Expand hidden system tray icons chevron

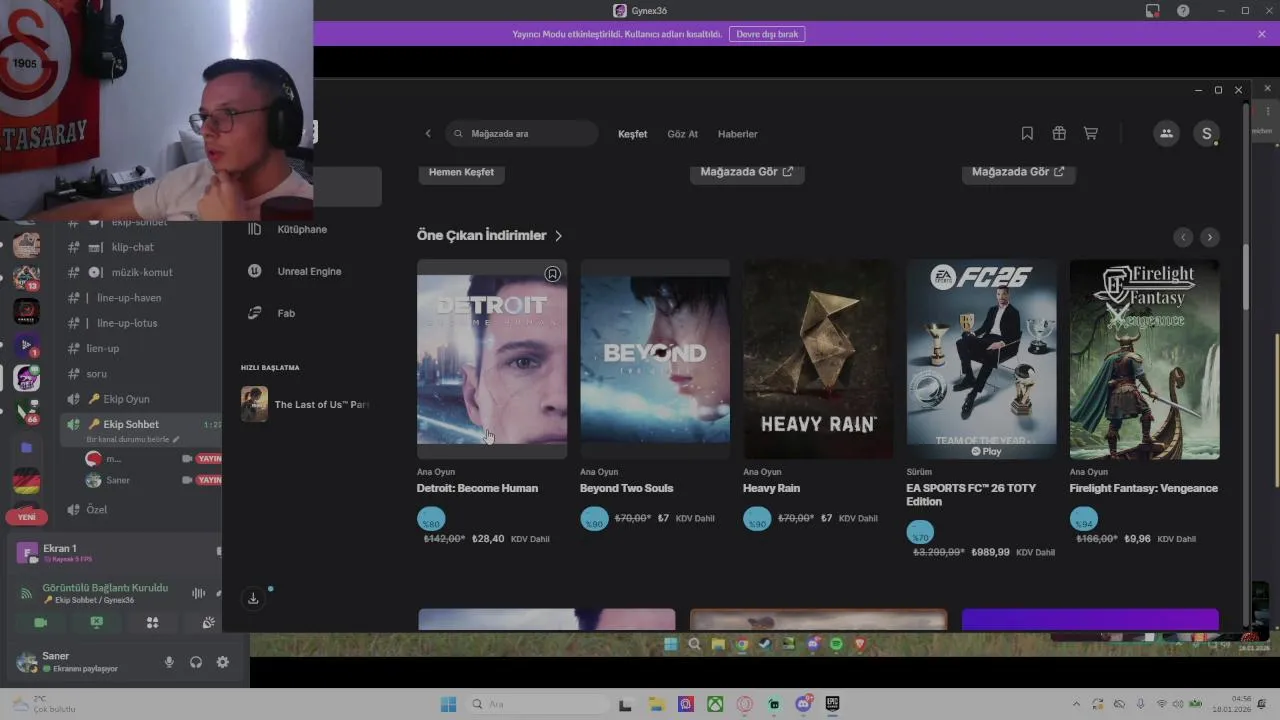pos(1075,704)
